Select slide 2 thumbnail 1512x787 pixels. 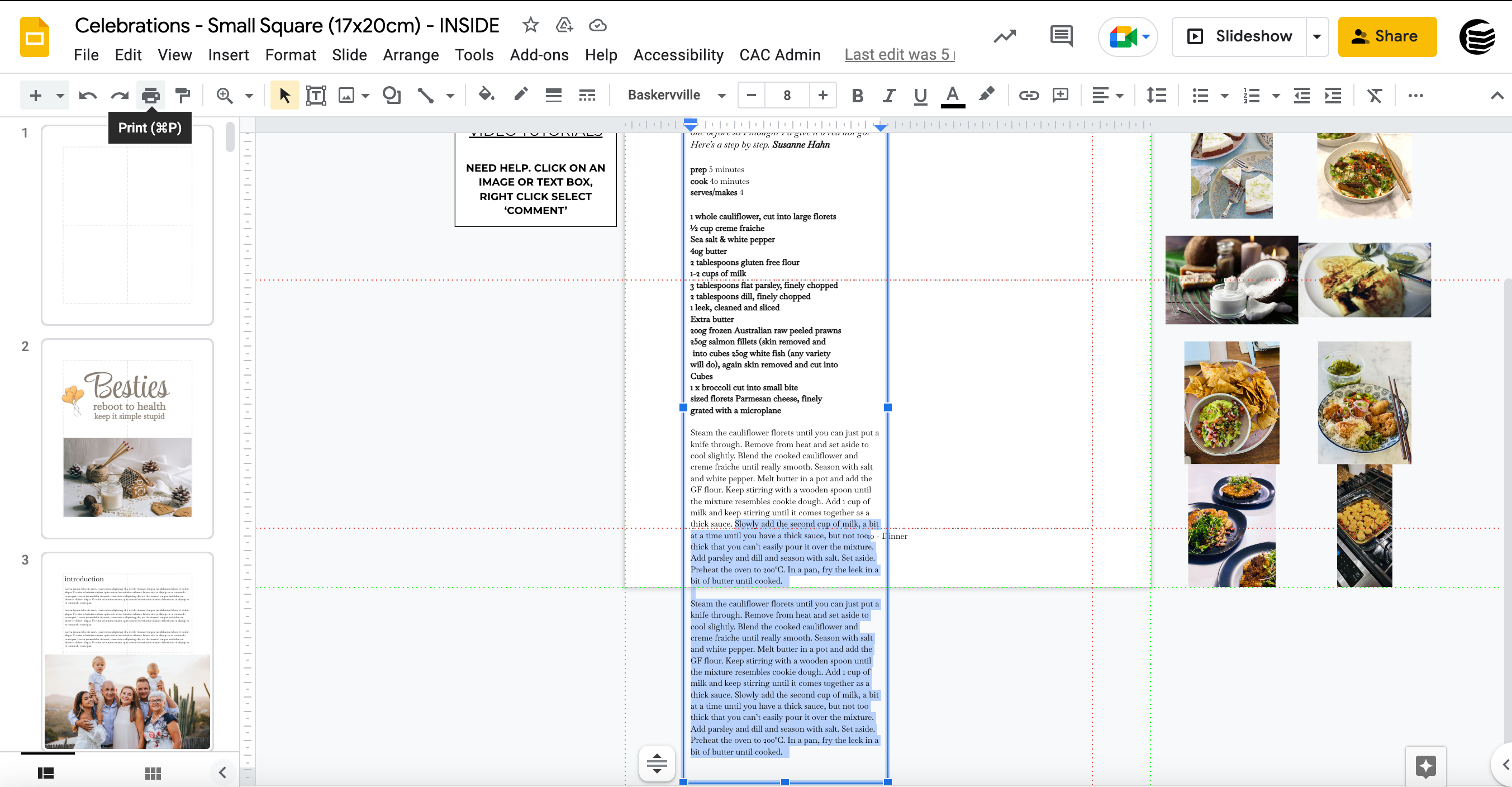tap(127, 439)
